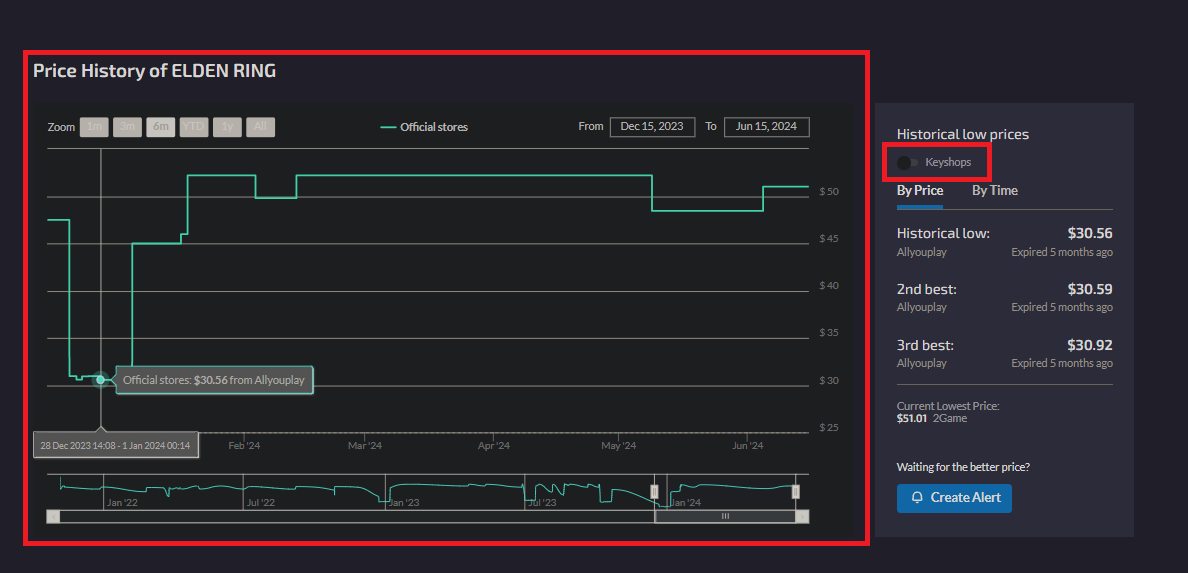
Task: Show All price history range
Action: (260, 127)
